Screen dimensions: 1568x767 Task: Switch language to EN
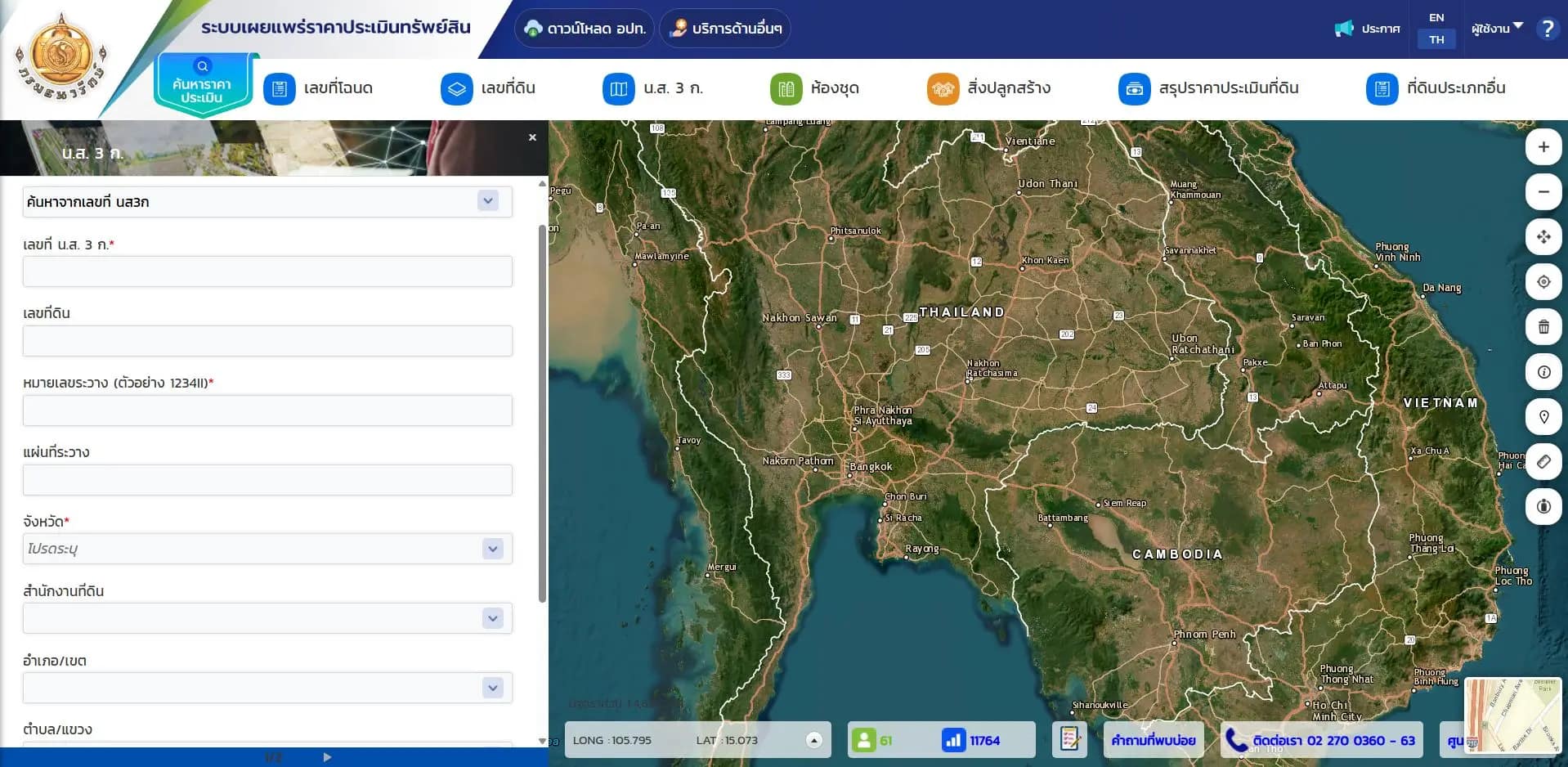point(1436,17)
